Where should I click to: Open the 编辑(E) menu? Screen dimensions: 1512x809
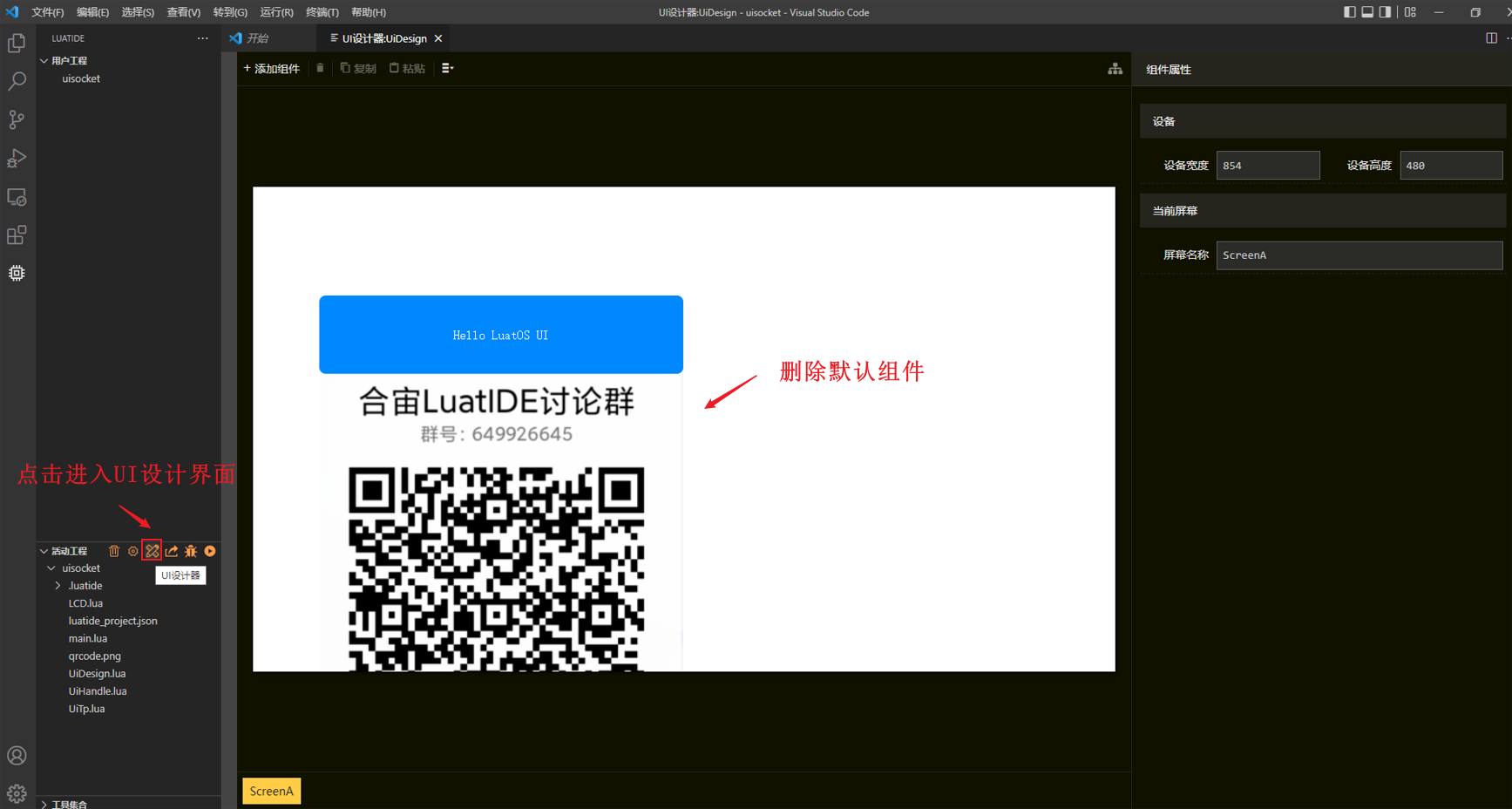(x=92, y=12)
